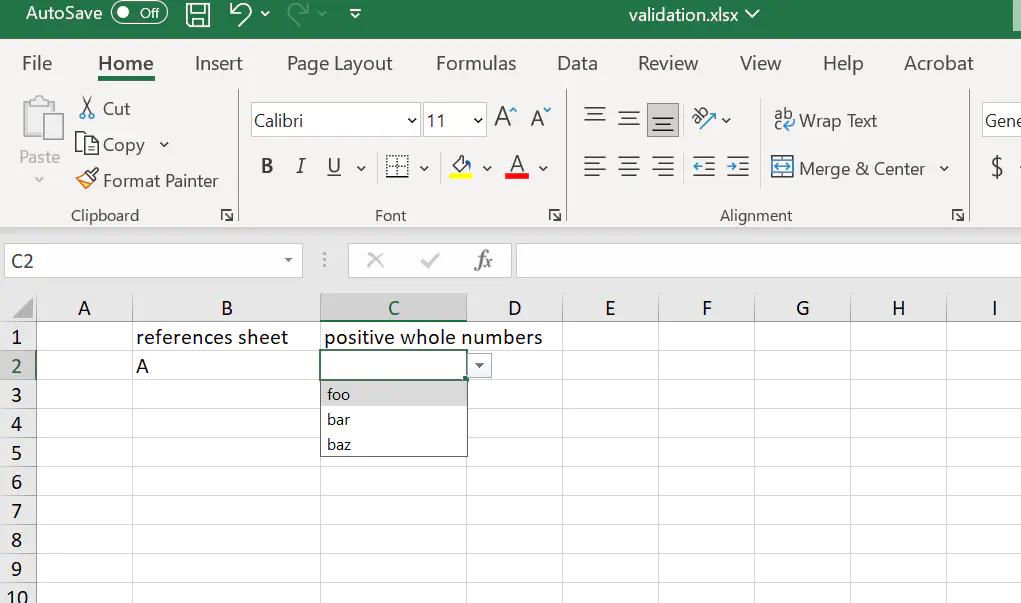
Task: Open the Calibri font name dropdown
Action: coord(412,121)
